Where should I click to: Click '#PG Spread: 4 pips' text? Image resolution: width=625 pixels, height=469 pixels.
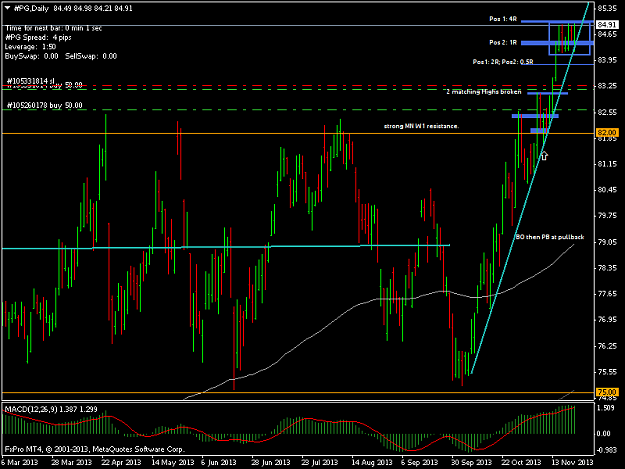[38, 37]
